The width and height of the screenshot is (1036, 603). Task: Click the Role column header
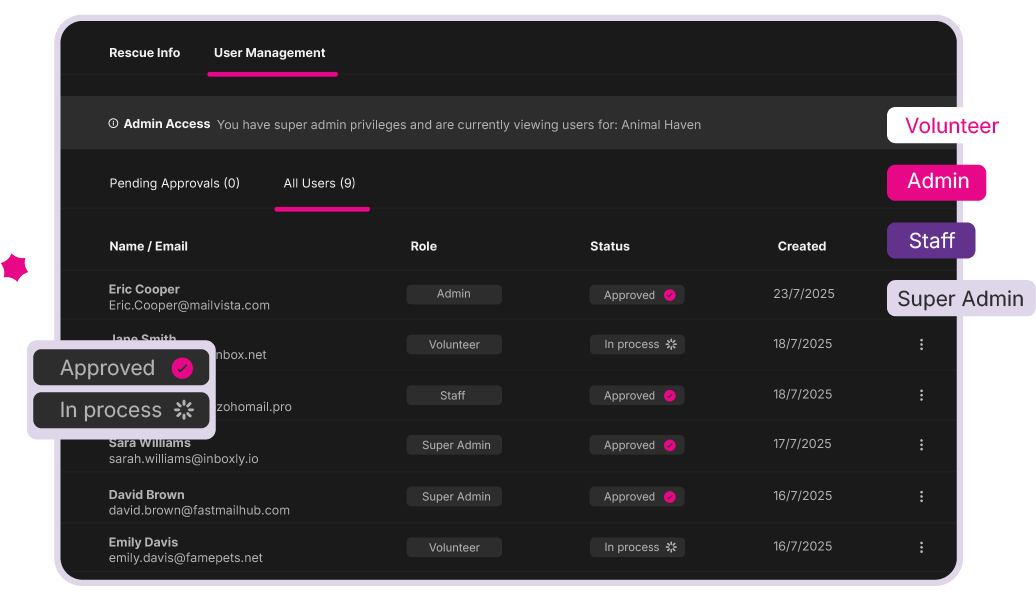[424, 246]
